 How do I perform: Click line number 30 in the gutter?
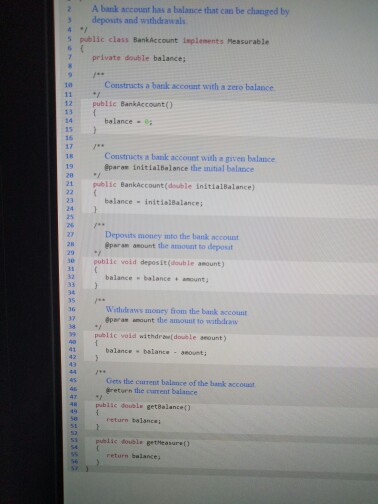tap(71, 261)
